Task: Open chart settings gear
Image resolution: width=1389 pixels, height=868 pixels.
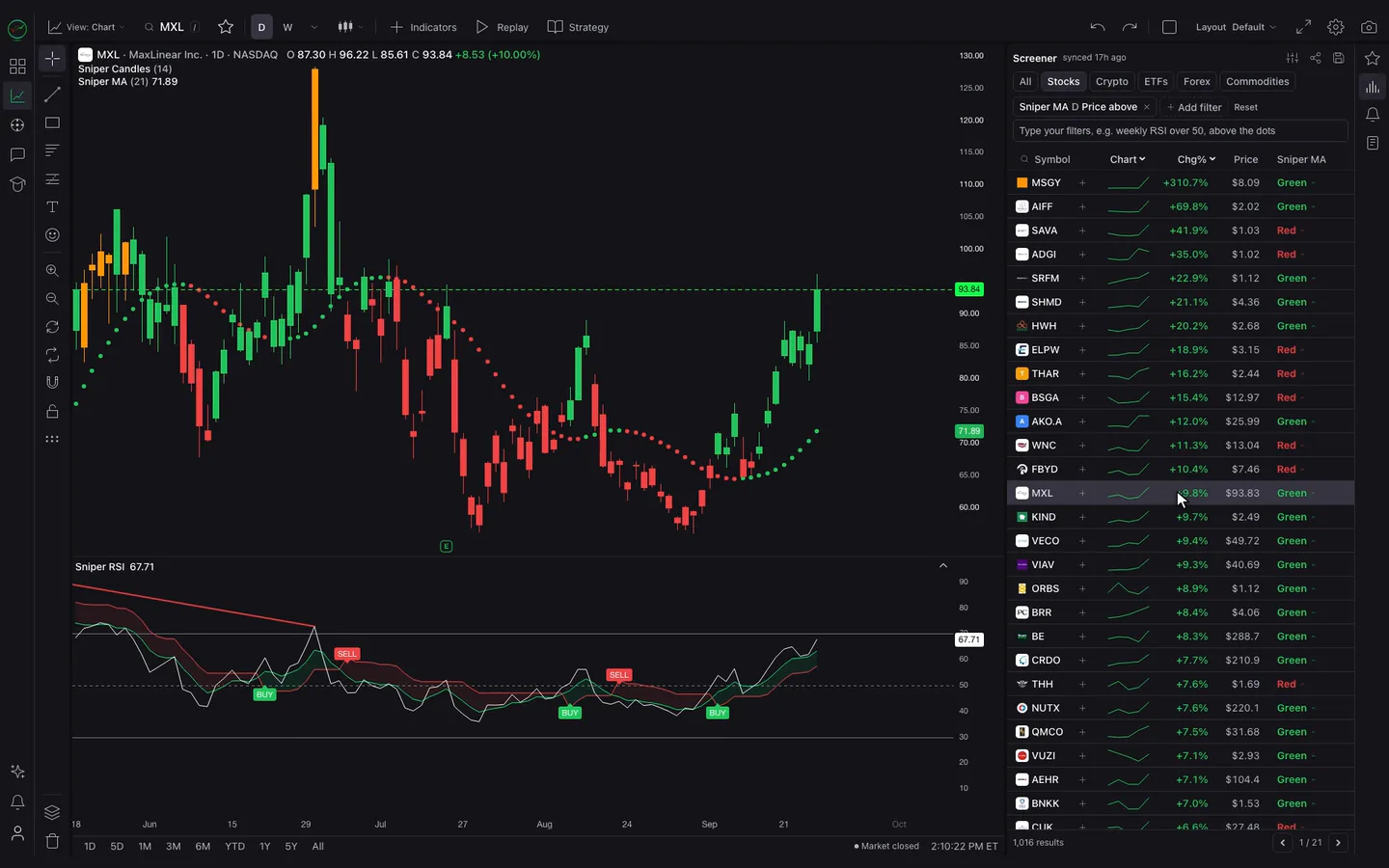Action: point(1336,27)
